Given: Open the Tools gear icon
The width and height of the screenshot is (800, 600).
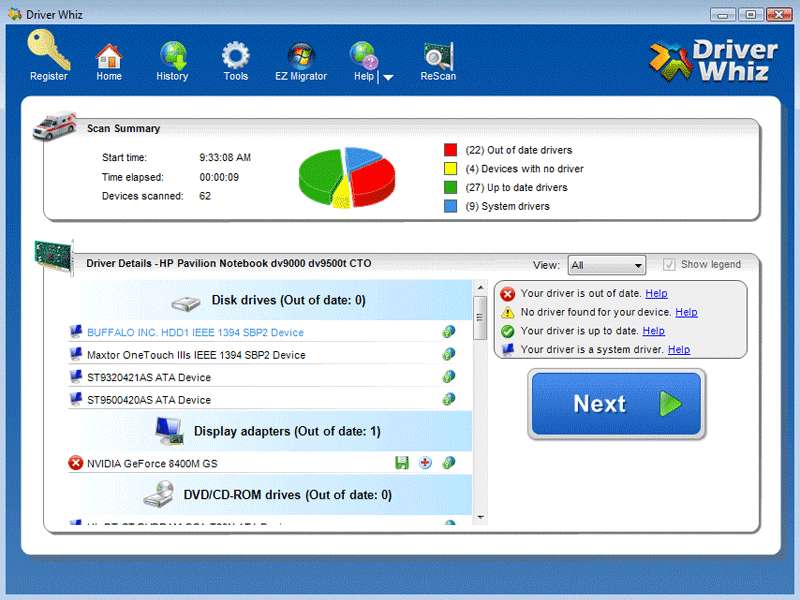Looking at the screenshot, I should 235,56.
